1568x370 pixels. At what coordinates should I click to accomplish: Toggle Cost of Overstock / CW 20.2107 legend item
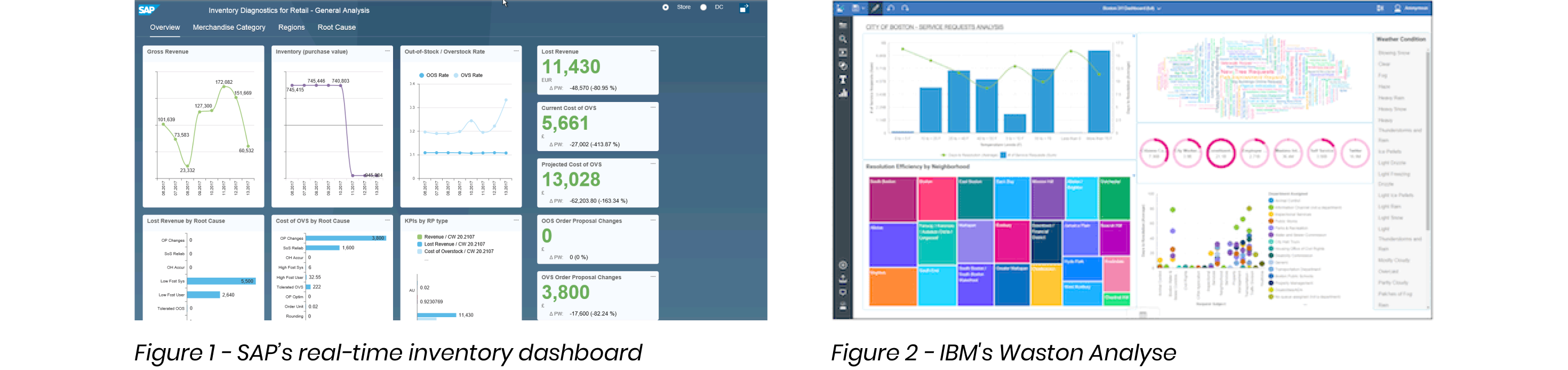[455, 252]
